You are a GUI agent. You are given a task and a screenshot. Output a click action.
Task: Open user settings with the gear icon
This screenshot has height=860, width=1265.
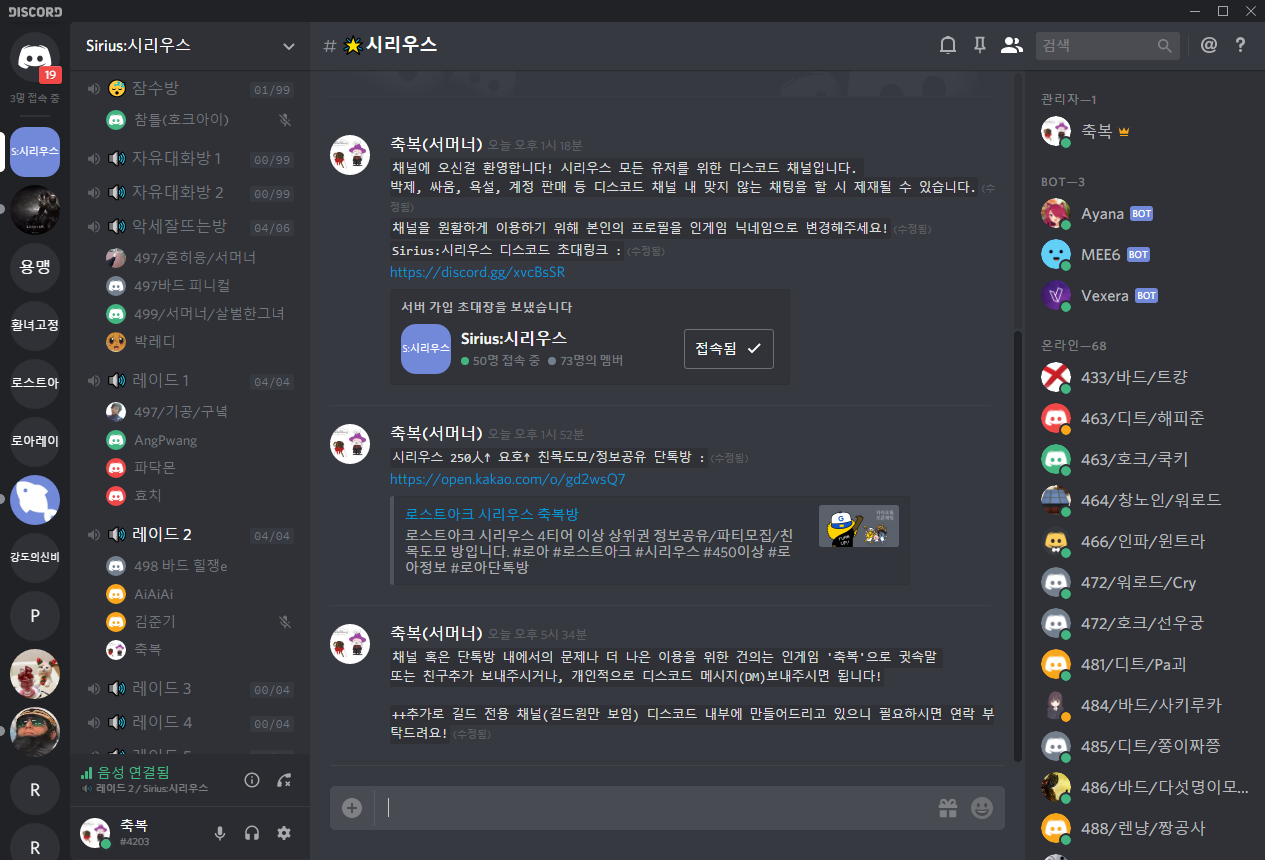tap(284, 833)
